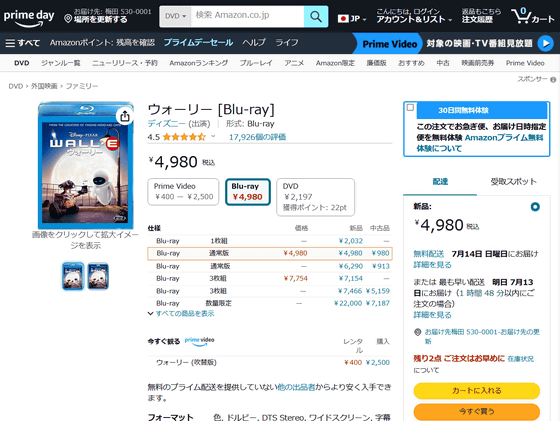
Task: Open 廉価版 submenu item
Action: (376, 63)
